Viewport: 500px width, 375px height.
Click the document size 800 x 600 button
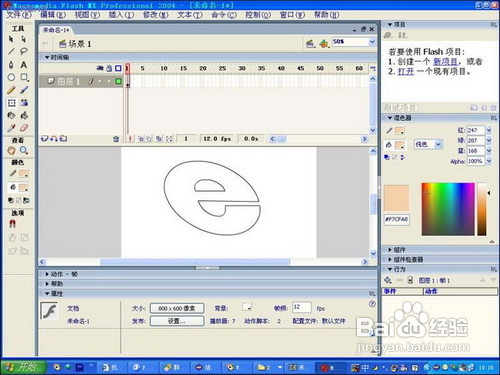[177, 308]
